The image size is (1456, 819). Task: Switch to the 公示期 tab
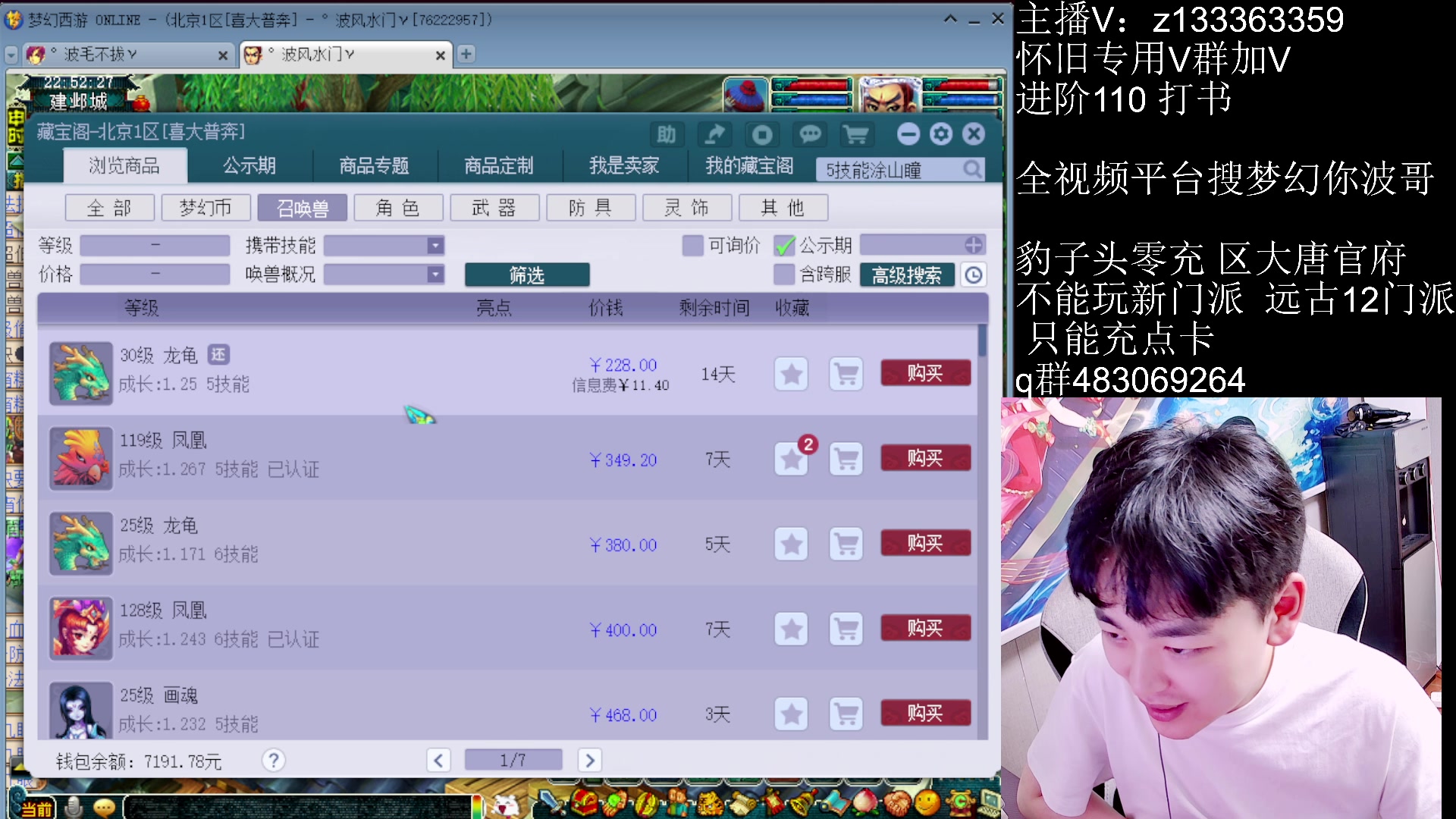pos(249,166)
